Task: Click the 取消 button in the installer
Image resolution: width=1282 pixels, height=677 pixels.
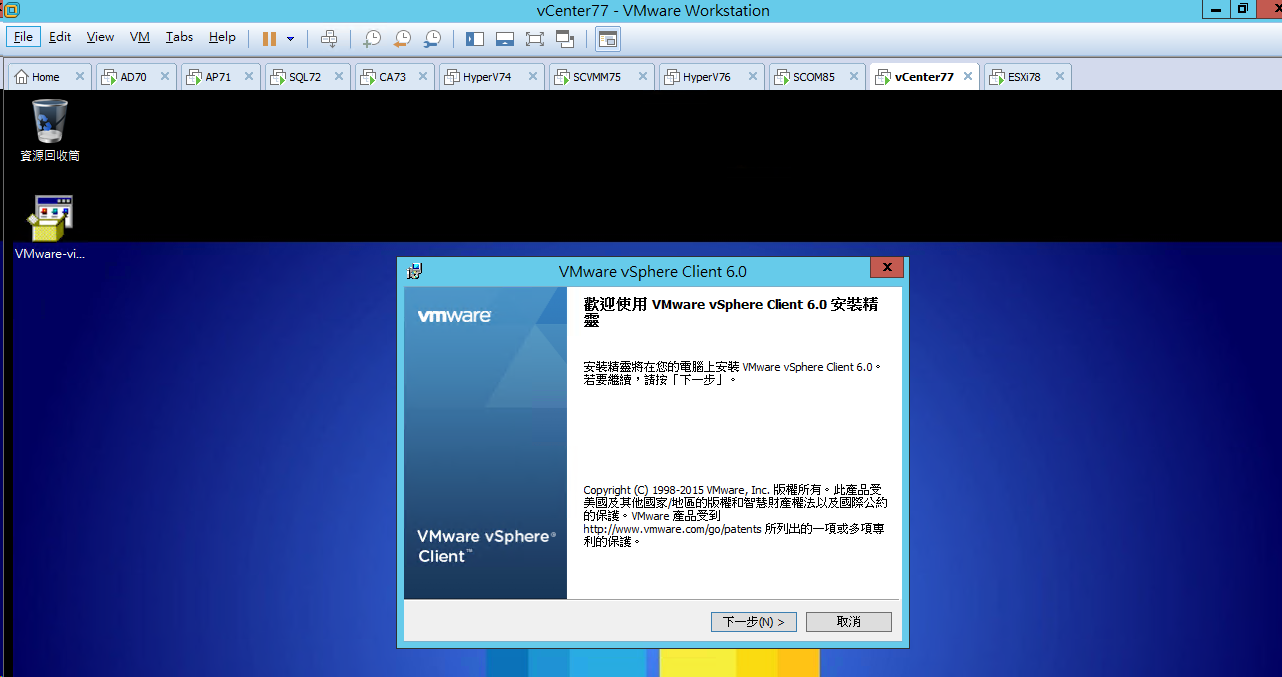Action: (848, 622)
